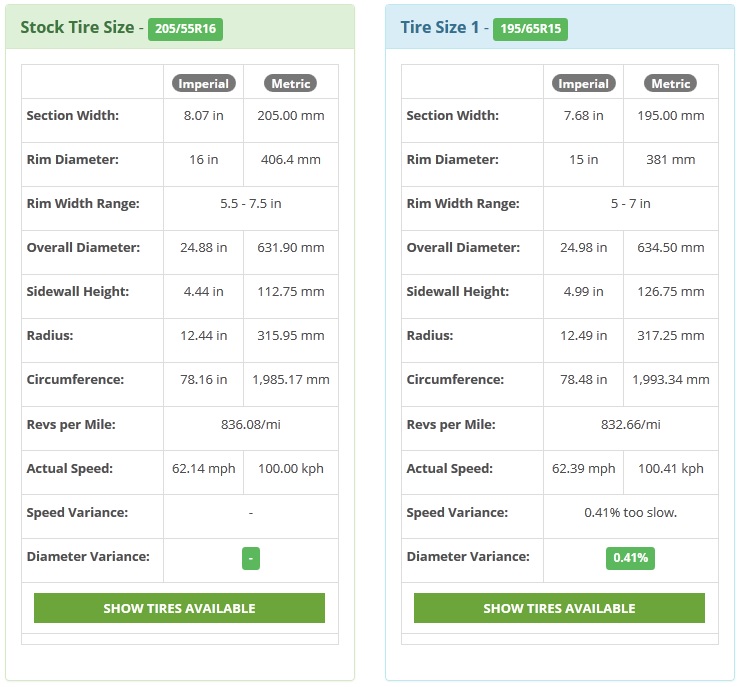Select the Metric badge in the Tire Size 1 table
The height and width of the screenshot is (687, 744).
point(670,84)
